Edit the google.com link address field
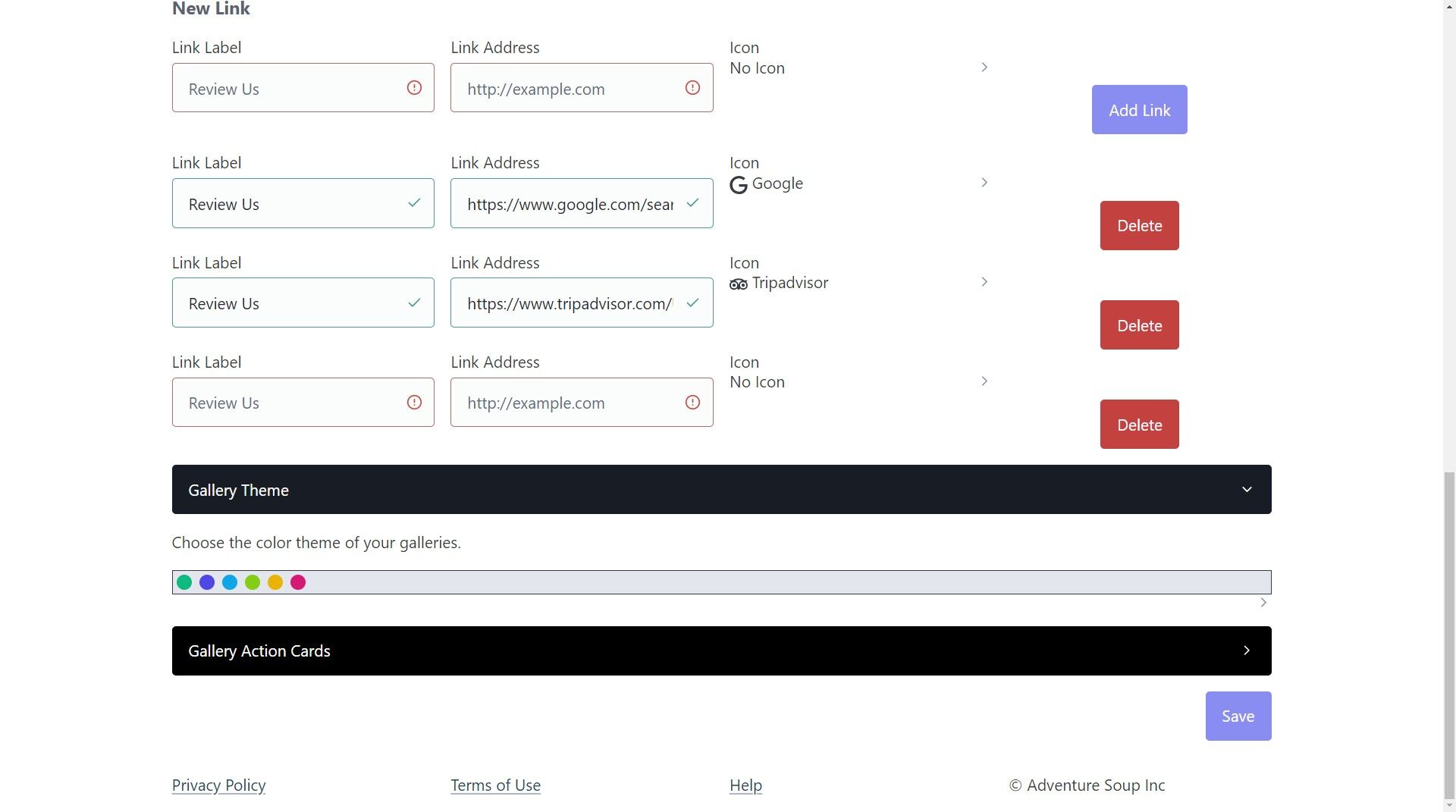This screenshot has width=1456, height=812. 582,203
